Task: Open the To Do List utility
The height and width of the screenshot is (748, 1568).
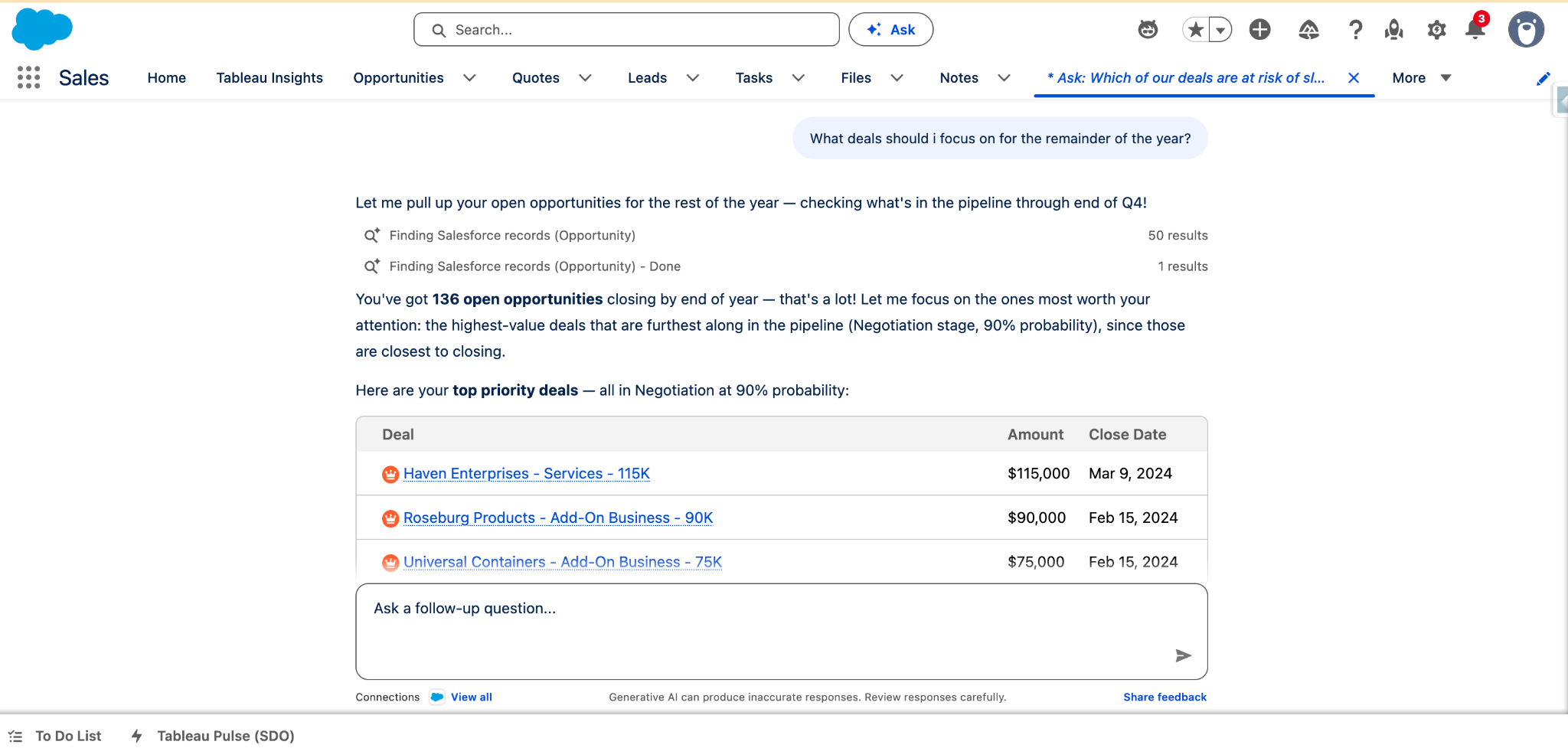Action: 55,736
